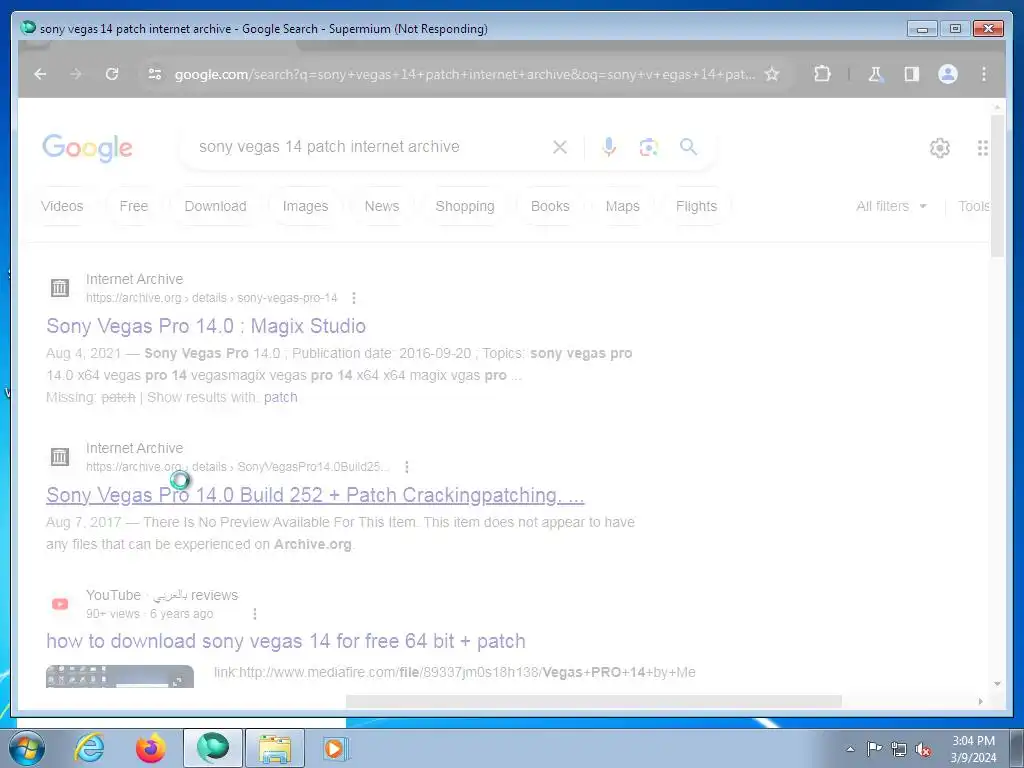This screenshot has height=768, width=1024.
Task: Go back with the browser back arrow
Action: 40,74
